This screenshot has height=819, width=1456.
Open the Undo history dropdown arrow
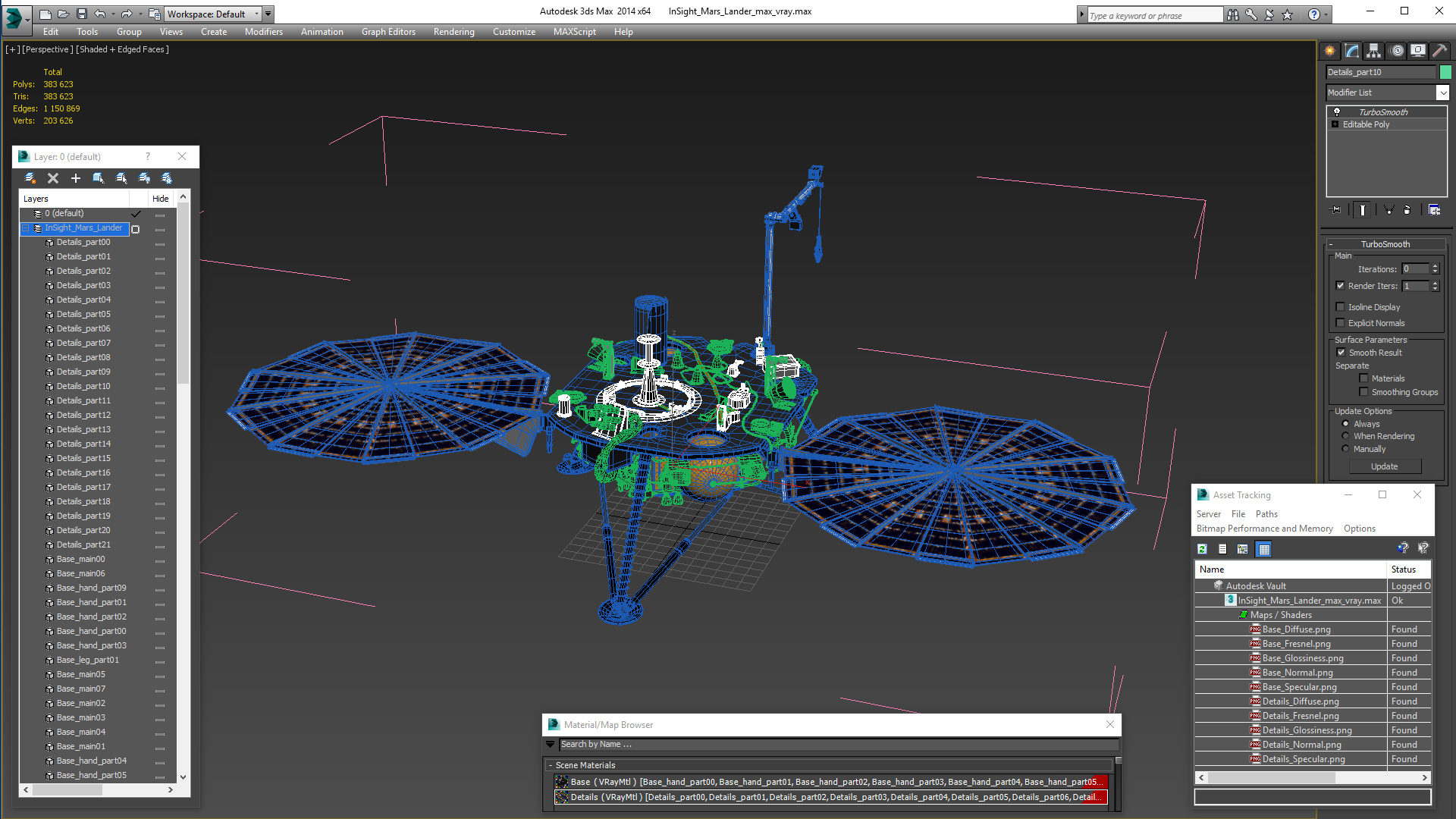pyautogui.click(x=113, y=14)
